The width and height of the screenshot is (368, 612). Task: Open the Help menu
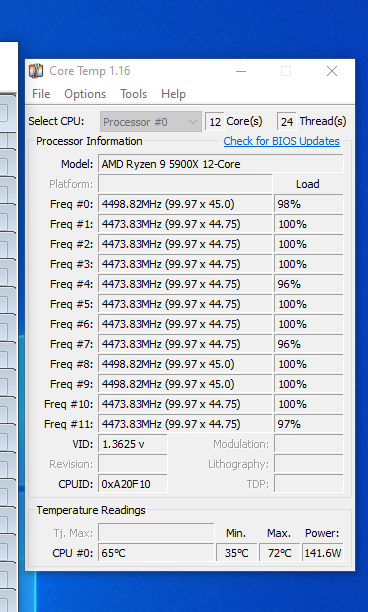173,94
